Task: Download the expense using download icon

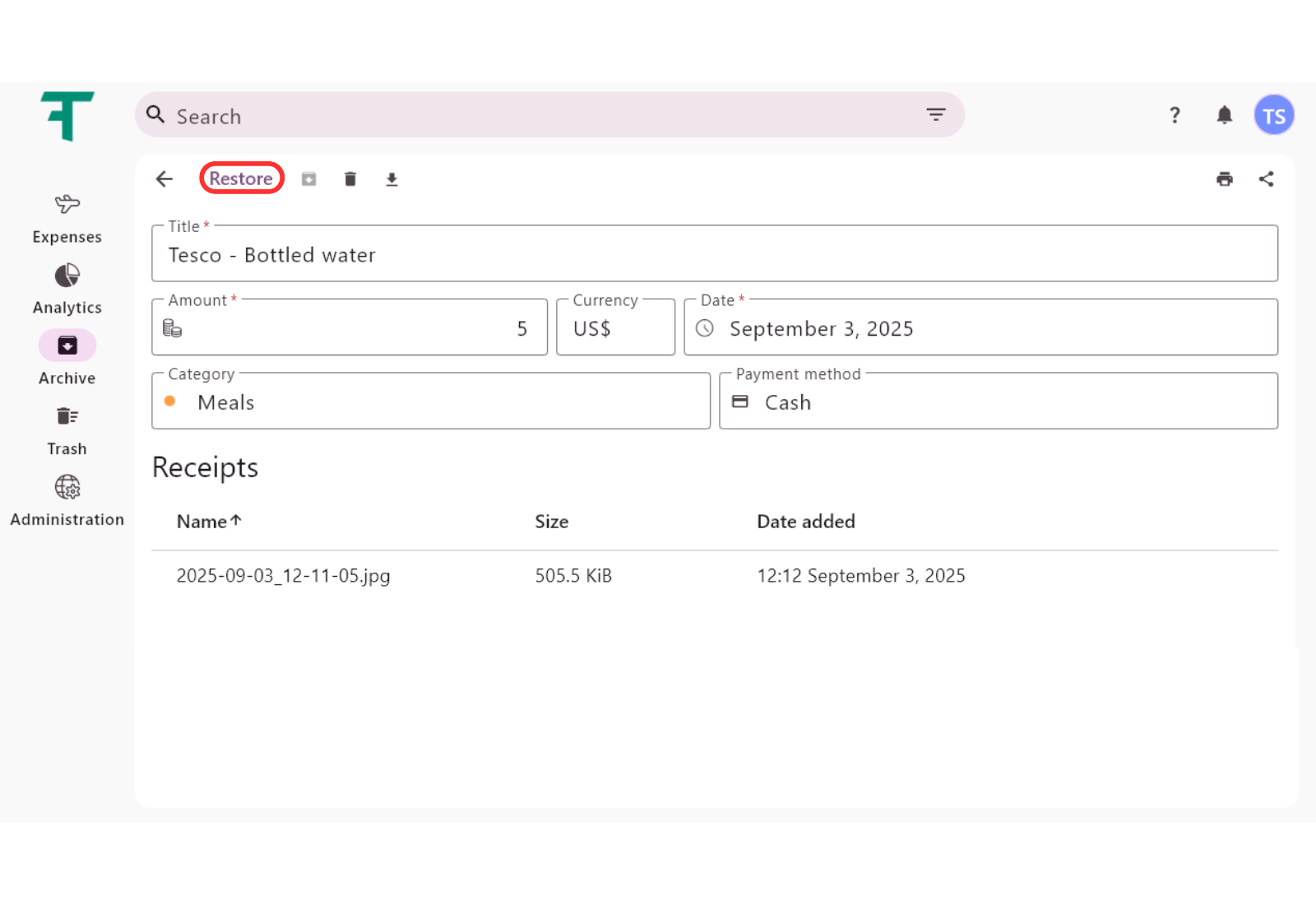Action: (x=392, y=179)
